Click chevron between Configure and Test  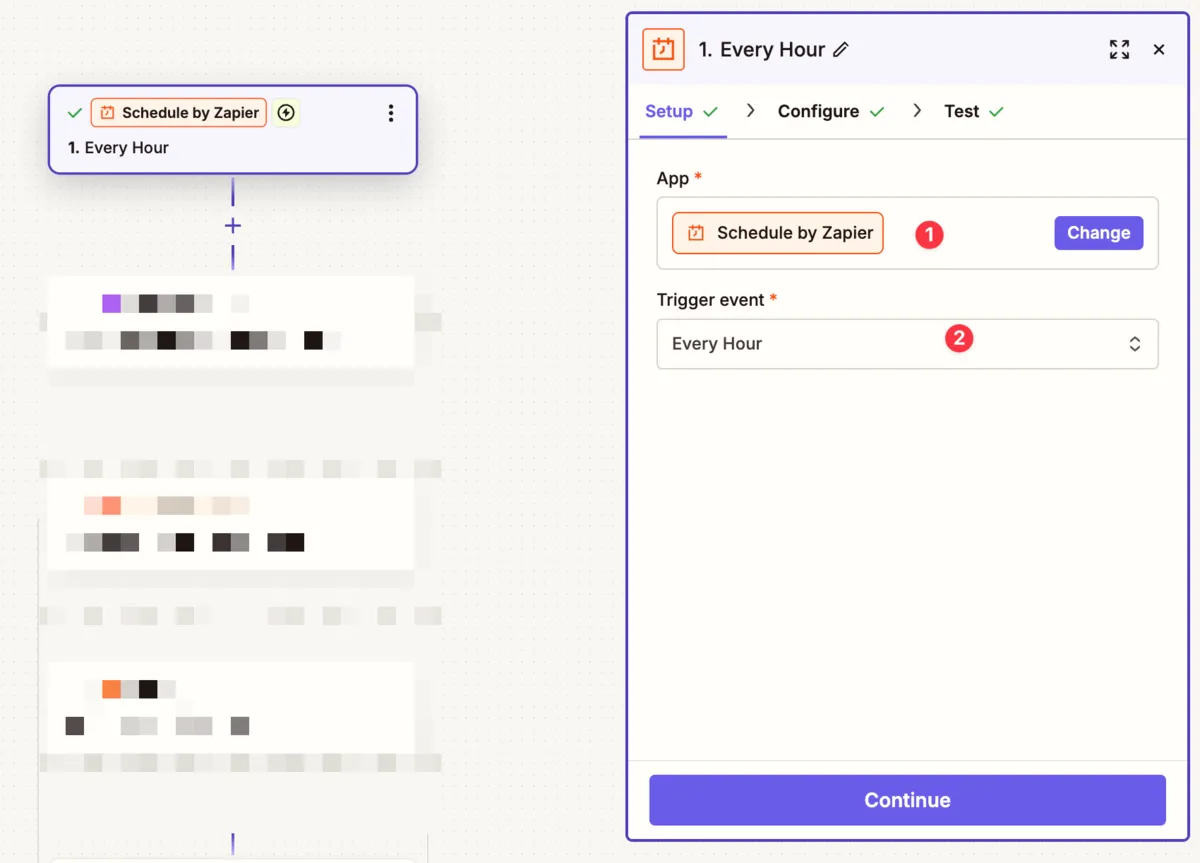tap(917, 111)
